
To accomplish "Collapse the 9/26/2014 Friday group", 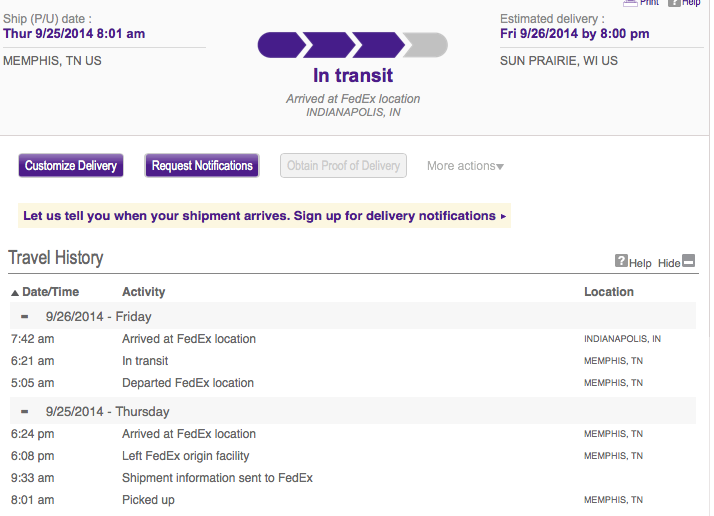I will tap(25, 317).
